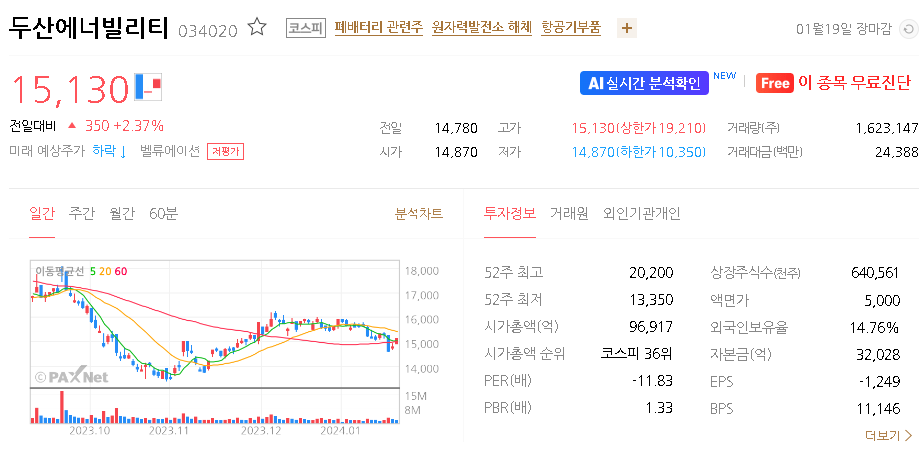This screenshot has width=923, height=456.
Task: Click the 외국인보유율 value 14.76%
Action: coord(875,327)
